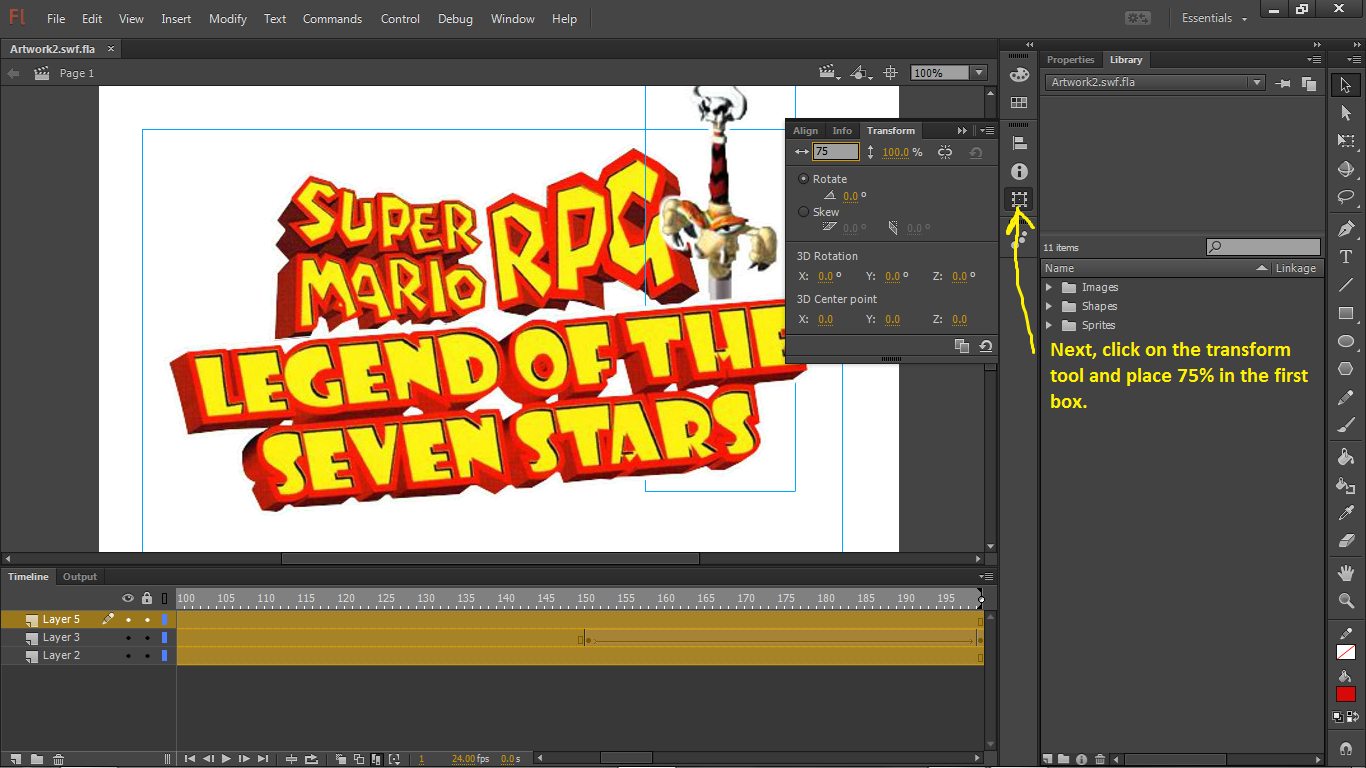This screenshot has height=768, width=1366.
Task: Open the Edit Scene dropdown
Action: (x=830, y=73)
